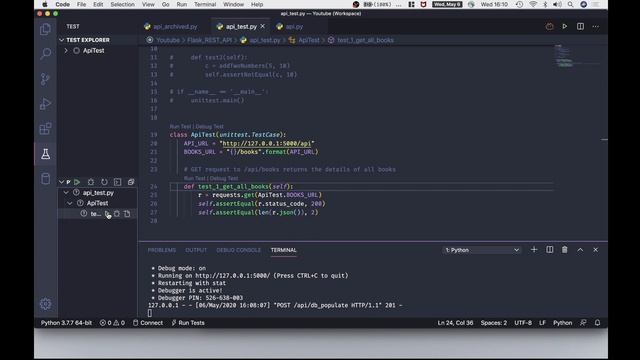640x360 pixels.
Task: Open the Selection menu
Action: (x=122, y=4)
